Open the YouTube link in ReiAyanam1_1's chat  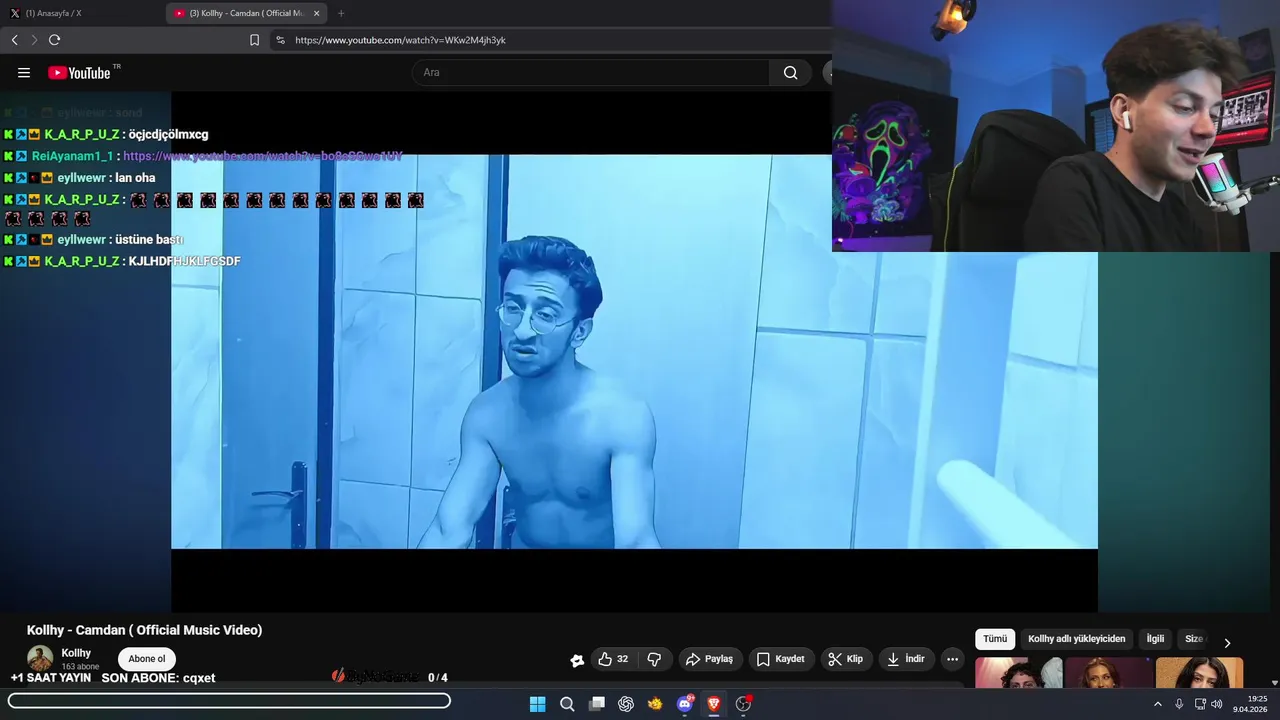[x=263, y=156]
